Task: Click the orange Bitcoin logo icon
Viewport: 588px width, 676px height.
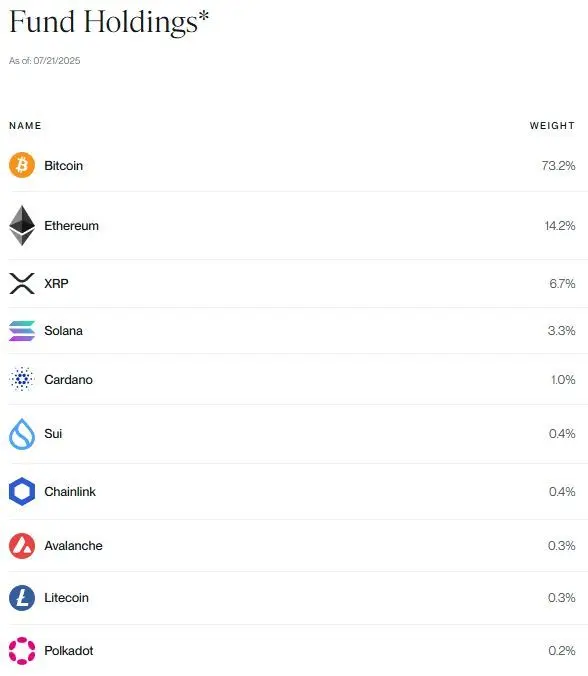Action: tap(22, 165)
